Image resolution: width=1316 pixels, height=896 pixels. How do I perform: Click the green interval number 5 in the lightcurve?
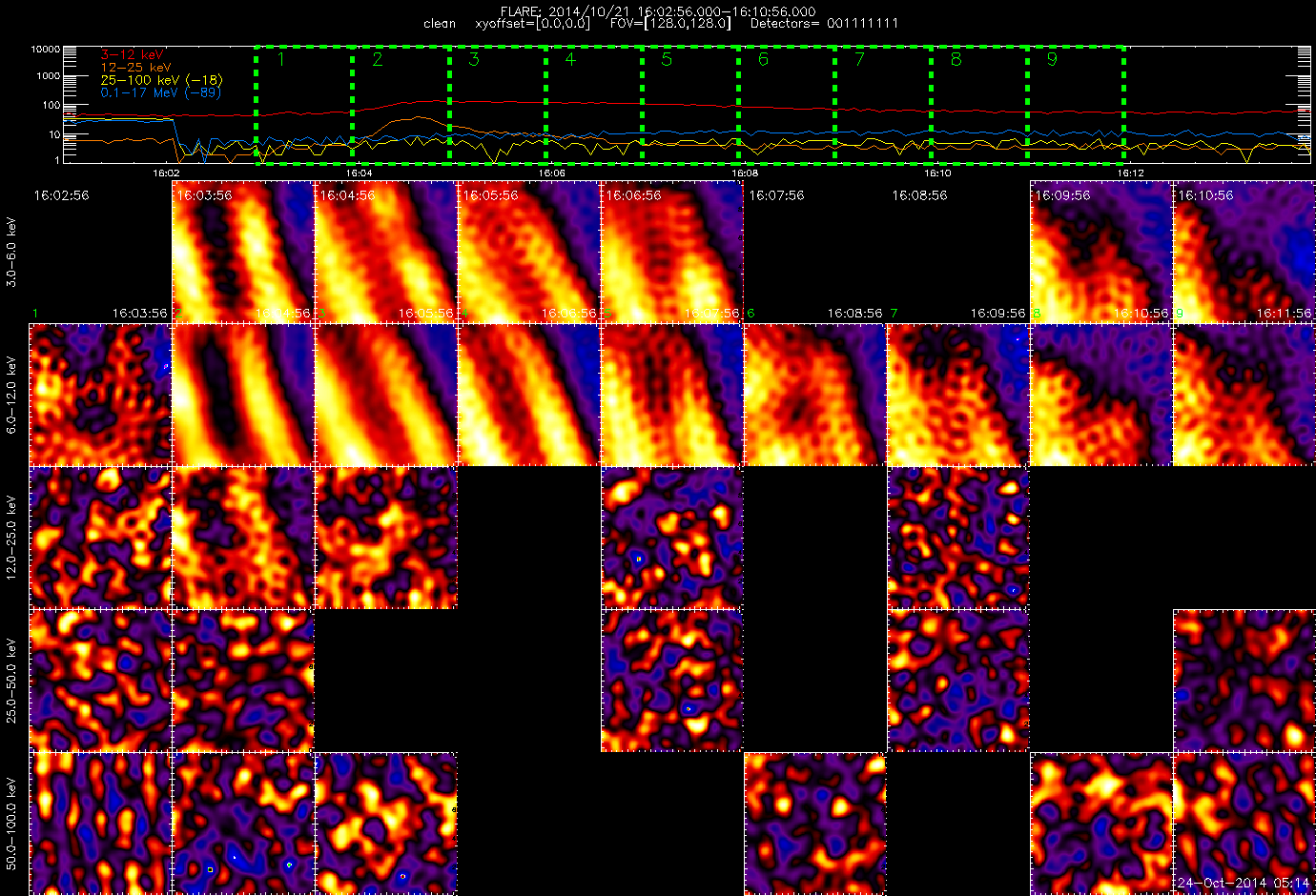pos(667,59)
